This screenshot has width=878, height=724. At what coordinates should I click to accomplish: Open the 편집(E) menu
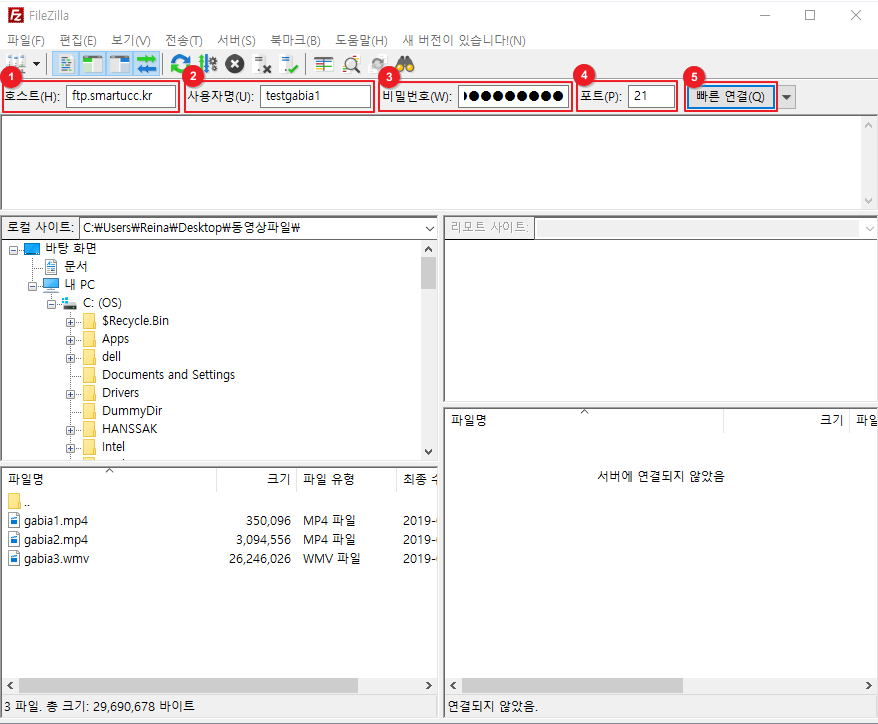click(x=78, y=40)
